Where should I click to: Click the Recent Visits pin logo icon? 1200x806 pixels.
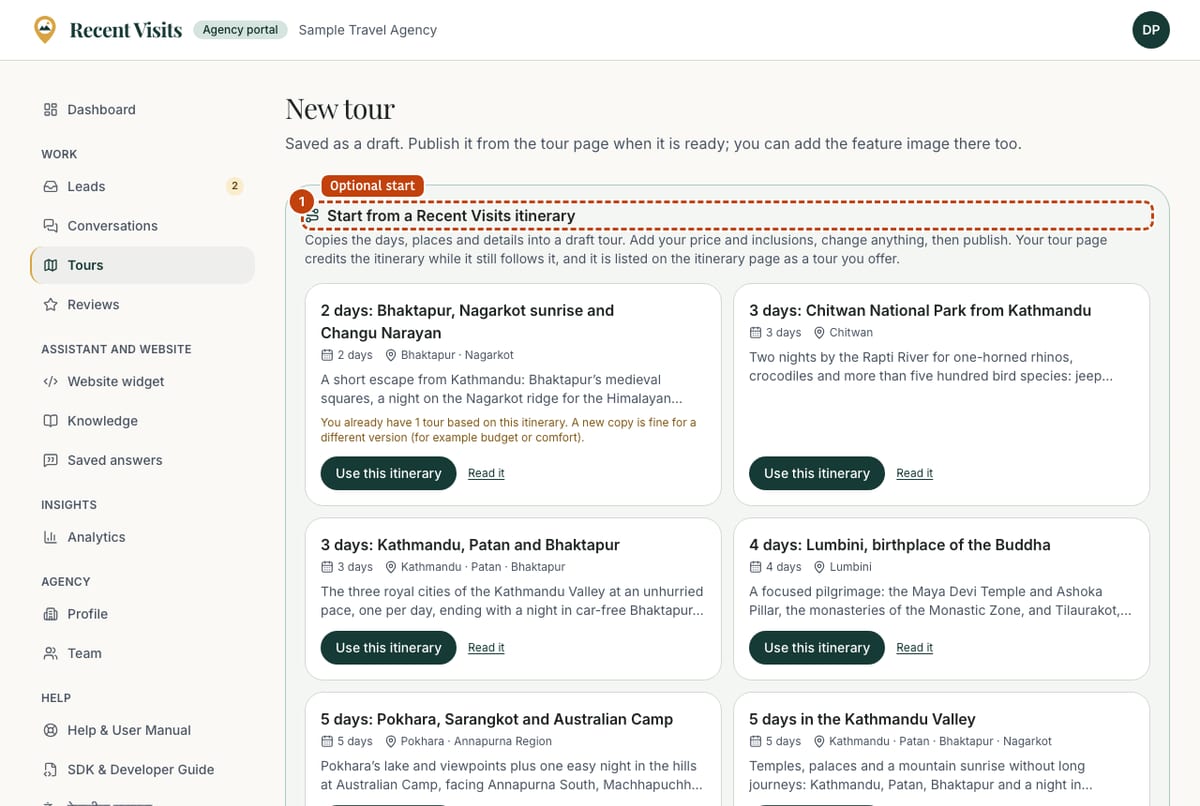click(45, 30)
